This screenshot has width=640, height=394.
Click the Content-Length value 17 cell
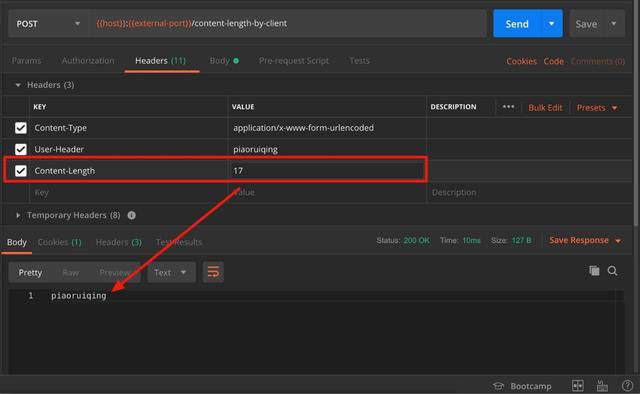click(x=327, y=171)
